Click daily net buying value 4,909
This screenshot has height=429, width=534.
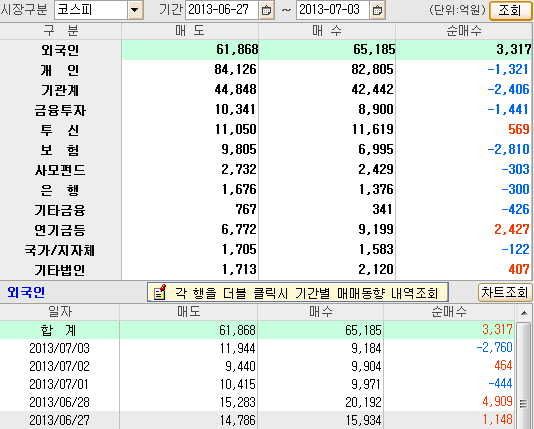click(x=497, y=402)
